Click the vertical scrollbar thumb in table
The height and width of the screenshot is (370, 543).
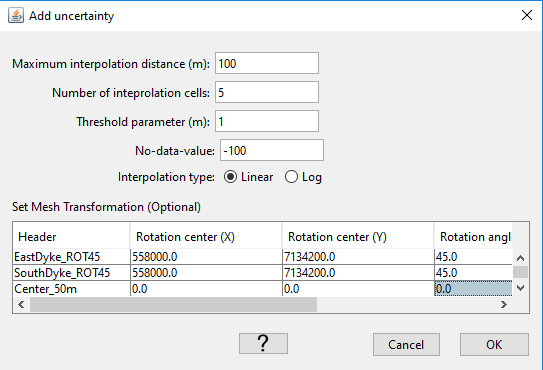click(x=520, y=272)
